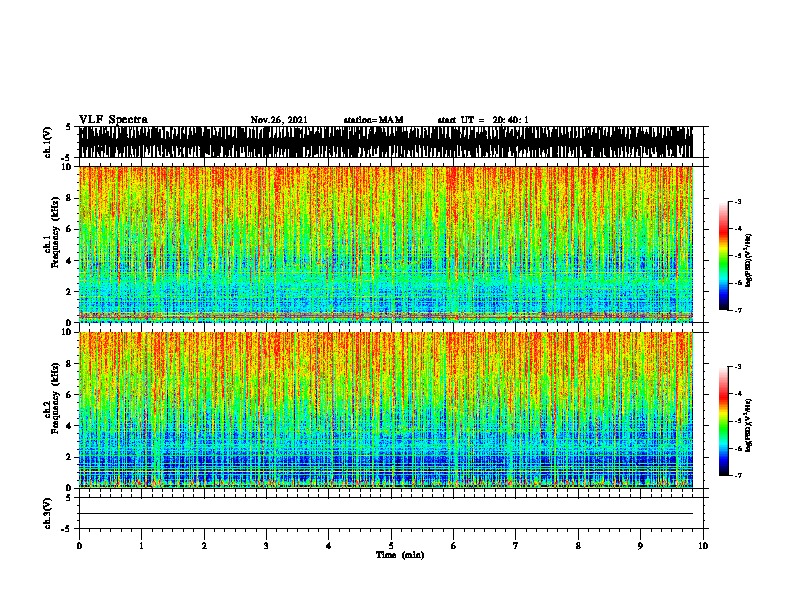
Task: Click time axis tick label "9"
Action: pos(640,546)
